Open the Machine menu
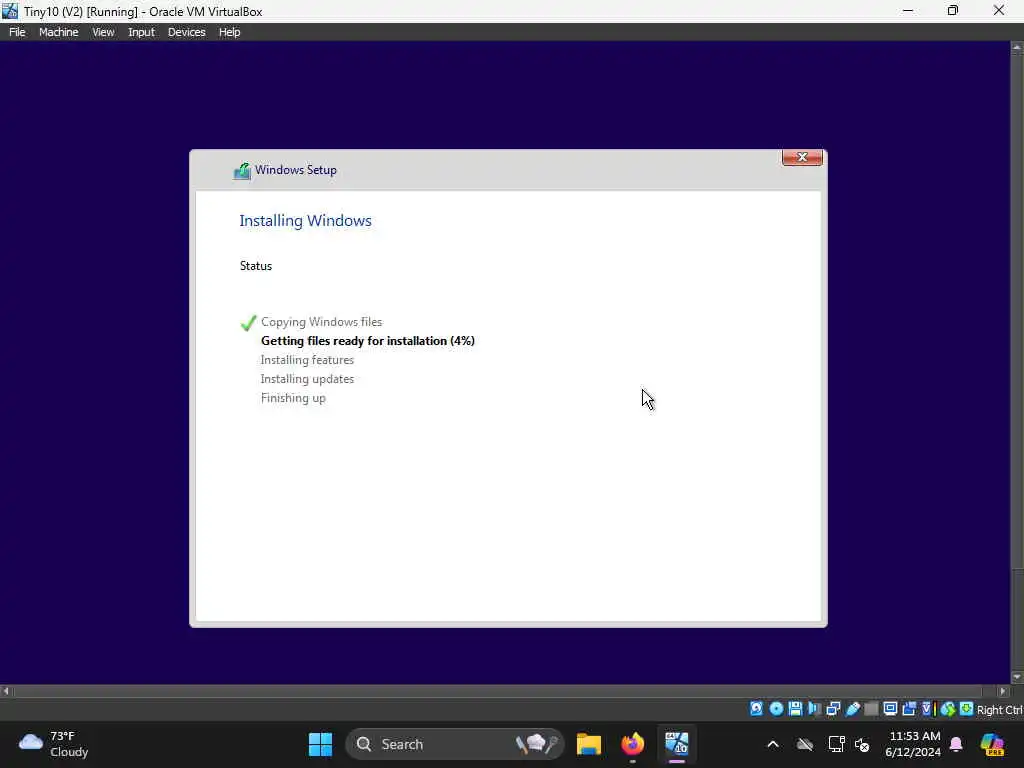Image resolution: width=1024 pixels, height=768 pixels. pos(59,32)
